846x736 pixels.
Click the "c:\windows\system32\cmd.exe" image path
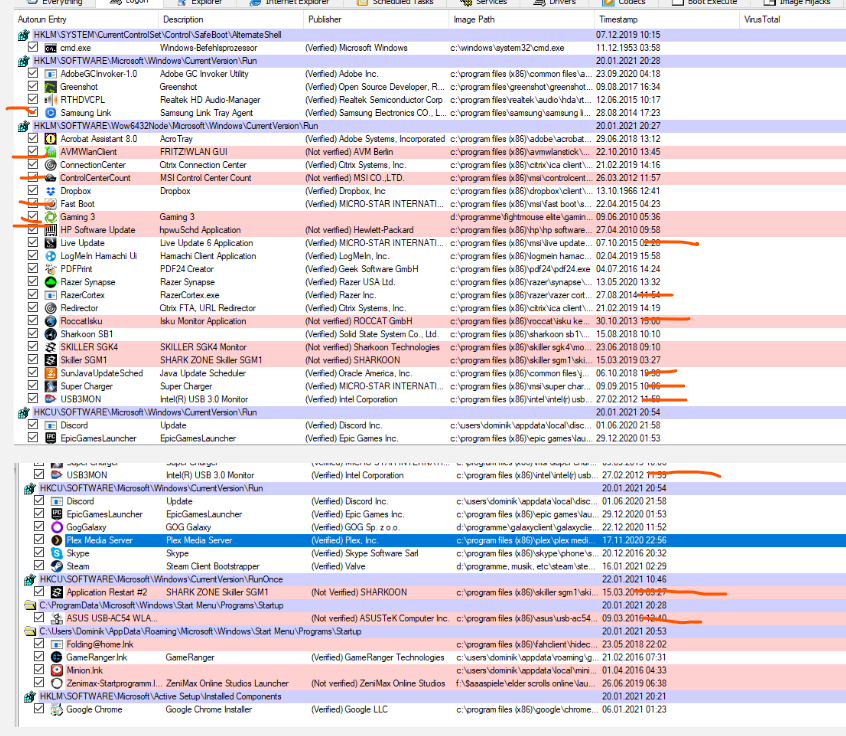pos(507,48)
